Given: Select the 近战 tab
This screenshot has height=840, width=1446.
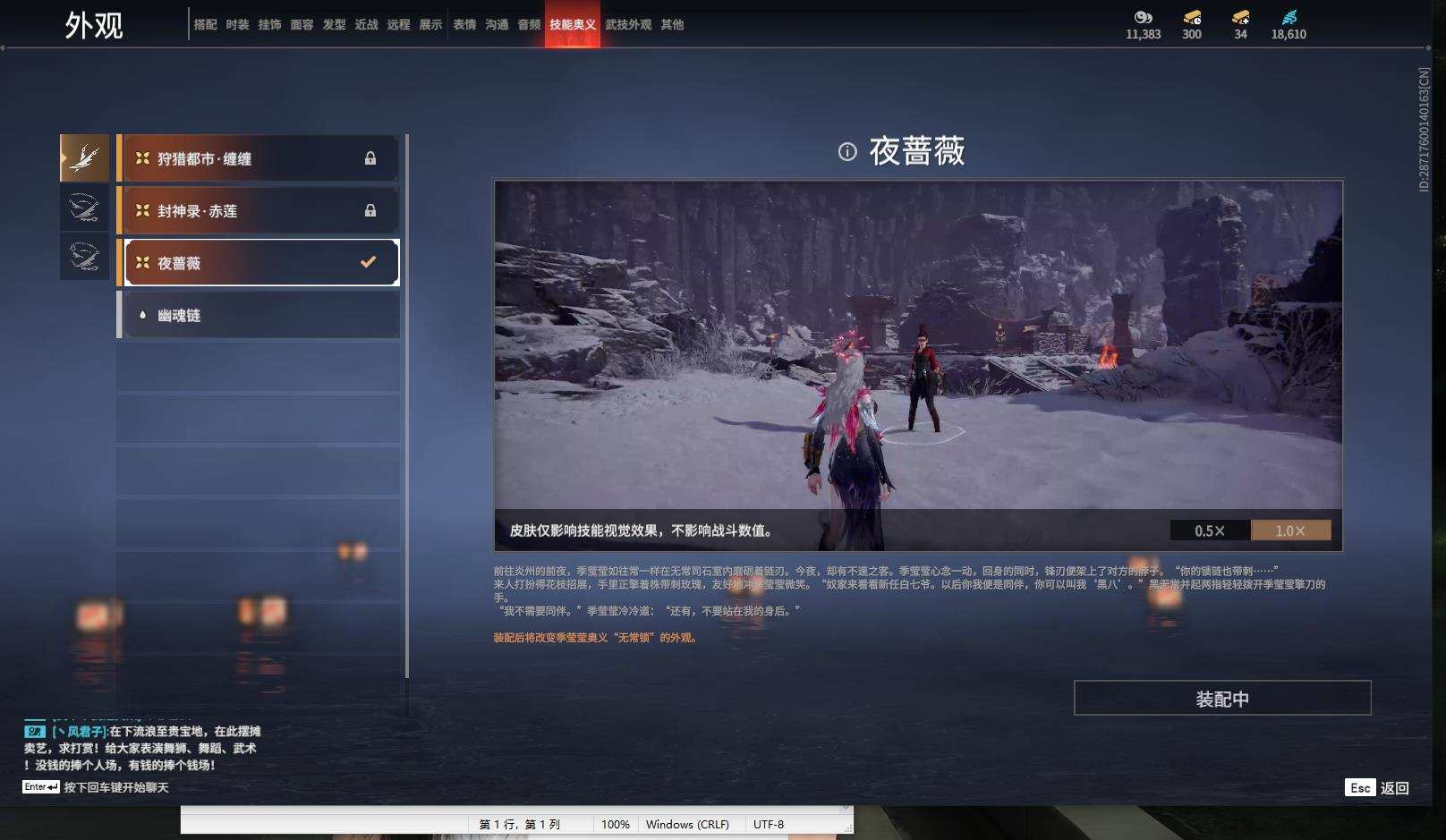Looking at the screenshot, I should 366,24.
